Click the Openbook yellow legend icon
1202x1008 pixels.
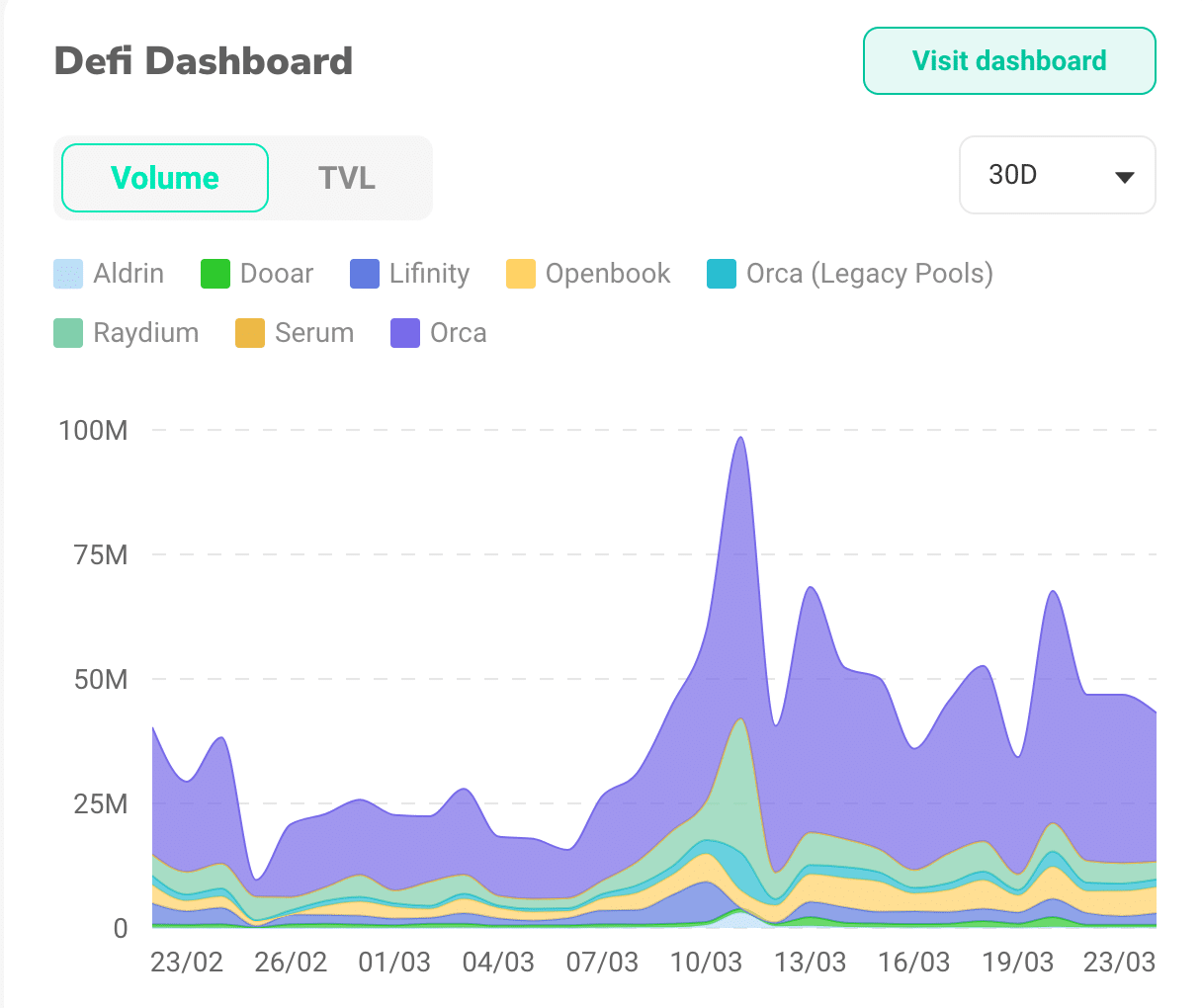click(x=521, y=274)
